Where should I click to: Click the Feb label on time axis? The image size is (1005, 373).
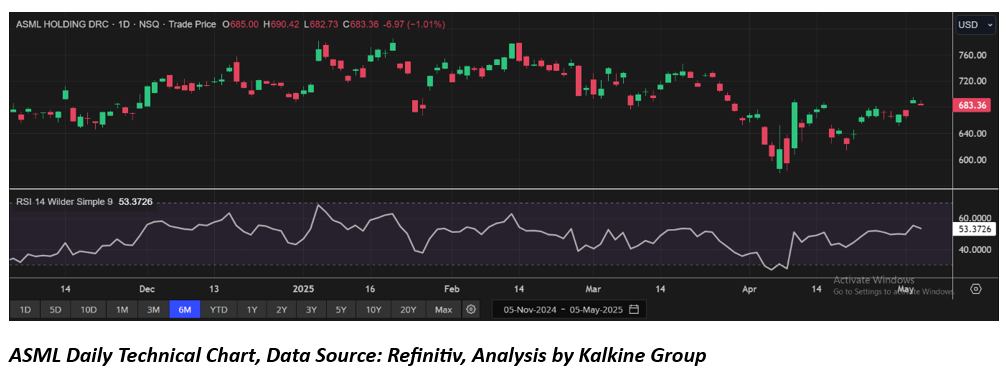[x=452, y=288]
